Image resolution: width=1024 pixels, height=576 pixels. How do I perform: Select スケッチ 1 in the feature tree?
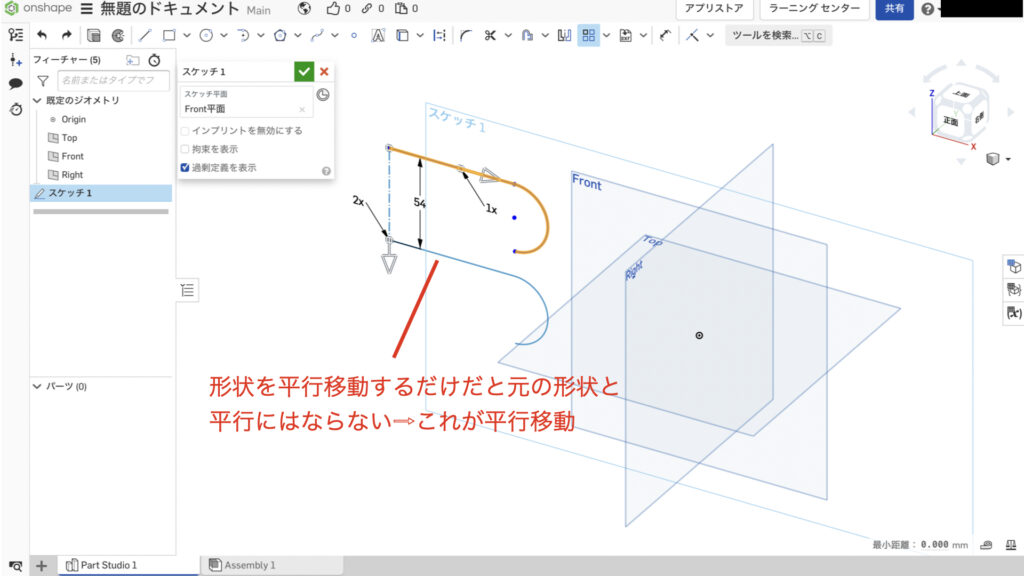[101, 193]
